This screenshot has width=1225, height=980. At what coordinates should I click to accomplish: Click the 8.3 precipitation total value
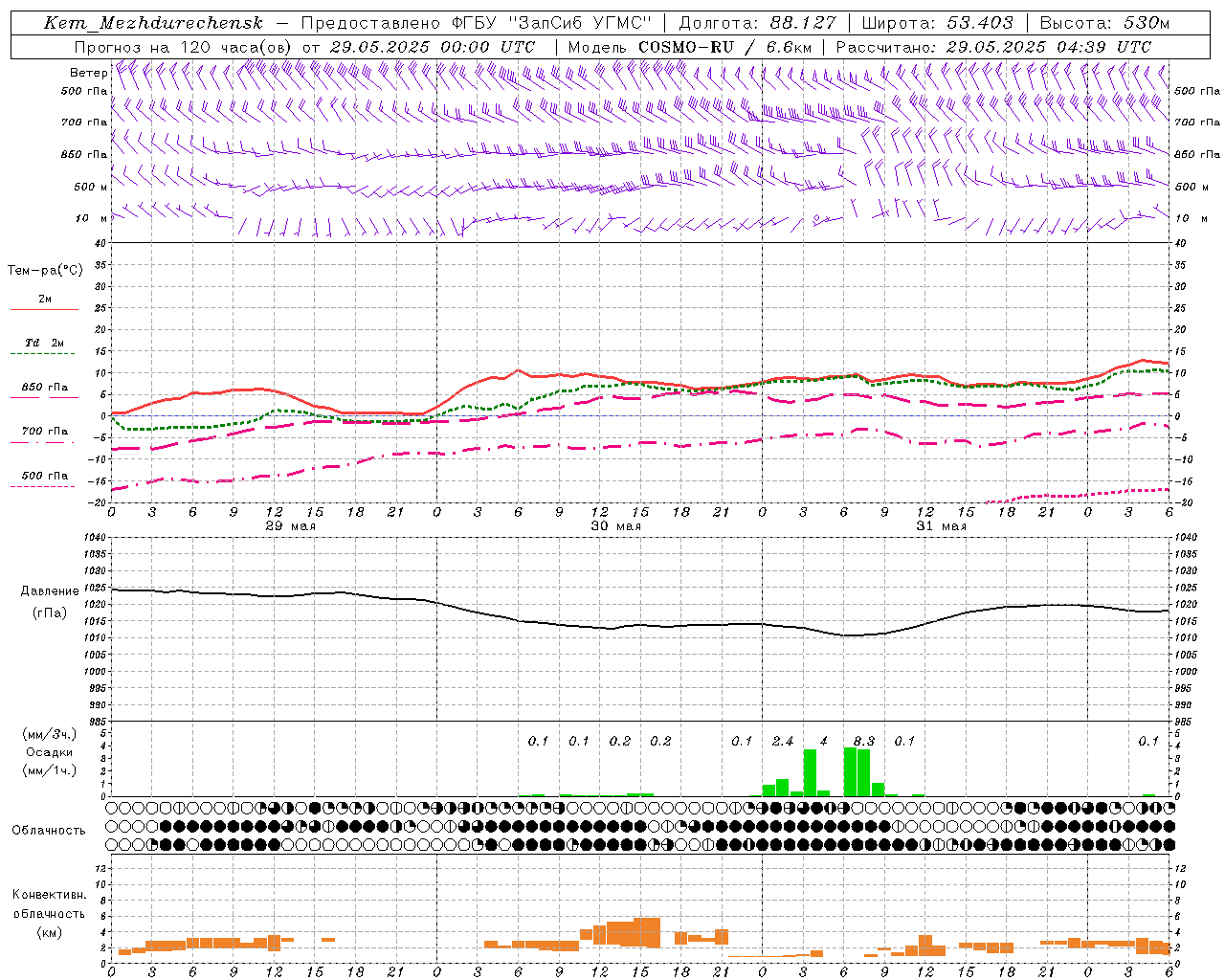[x=864, y=741]
